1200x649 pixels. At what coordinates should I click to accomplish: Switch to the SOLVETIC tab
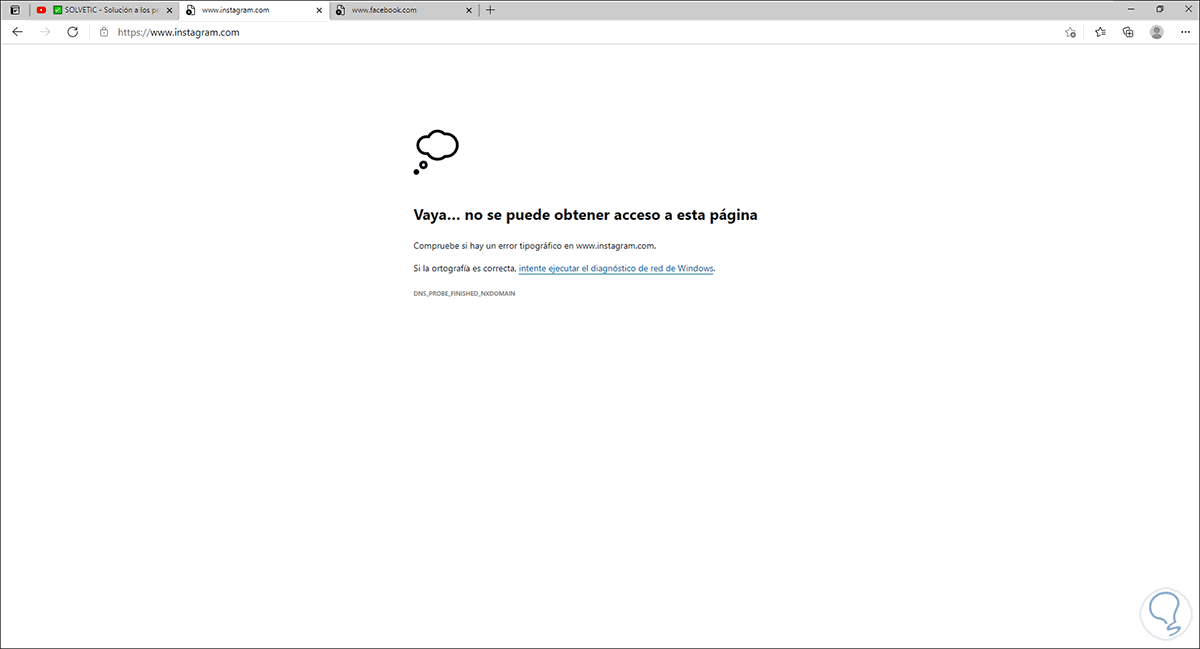tap(106, 10)
